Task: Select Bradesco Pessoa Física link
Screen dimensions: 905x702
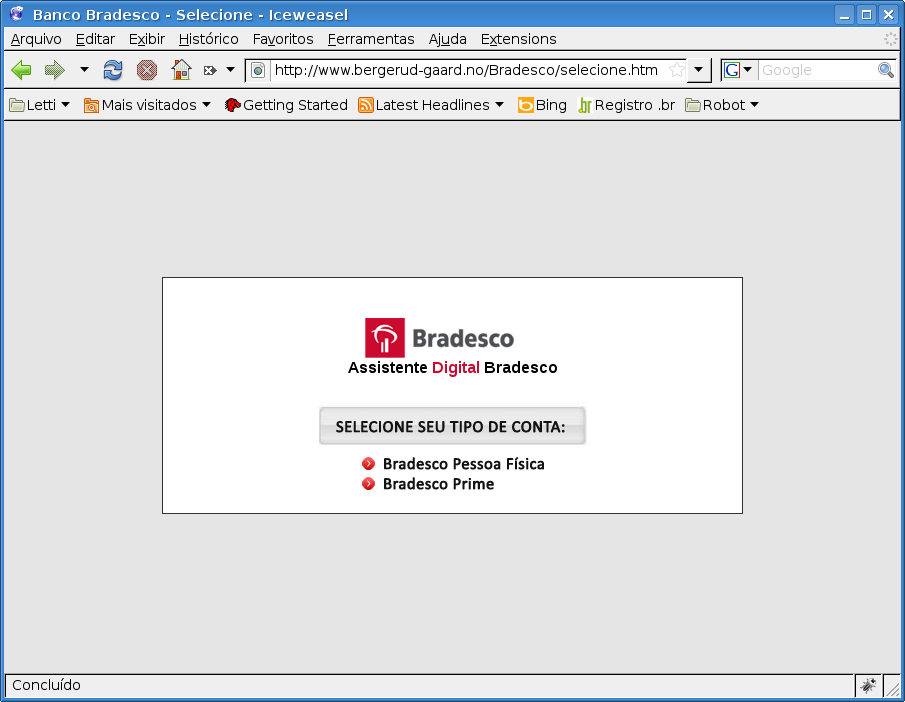Action: [x=463, y=464]
